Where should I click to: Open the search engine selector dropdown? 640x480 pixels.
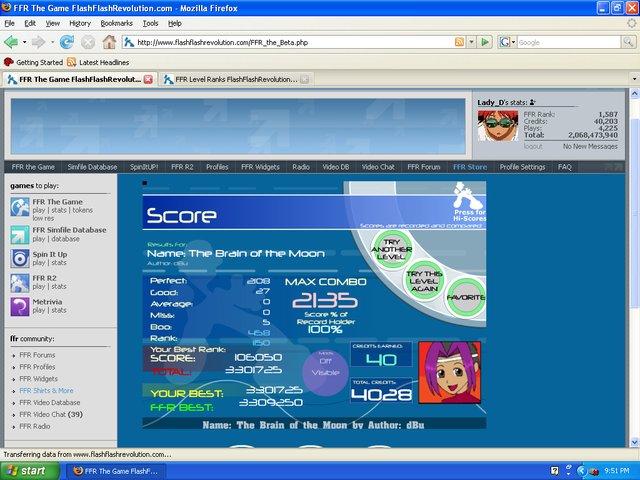(507, 42)
